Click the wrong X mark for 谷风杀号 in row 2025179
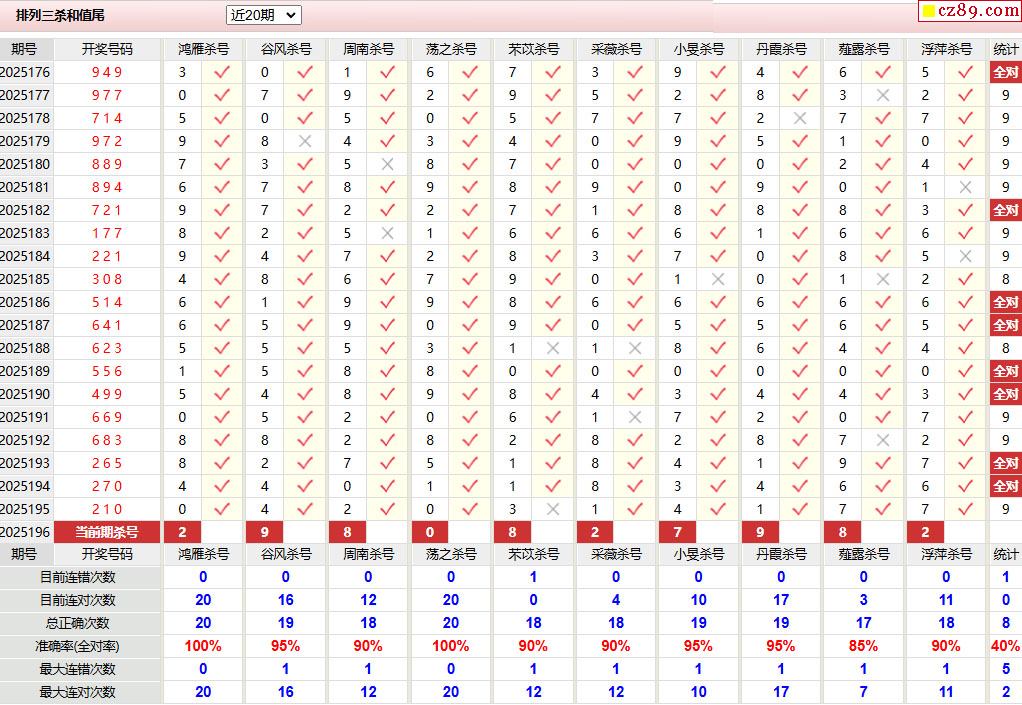This screenshot has height=705, width=1022. pos(304,141)
